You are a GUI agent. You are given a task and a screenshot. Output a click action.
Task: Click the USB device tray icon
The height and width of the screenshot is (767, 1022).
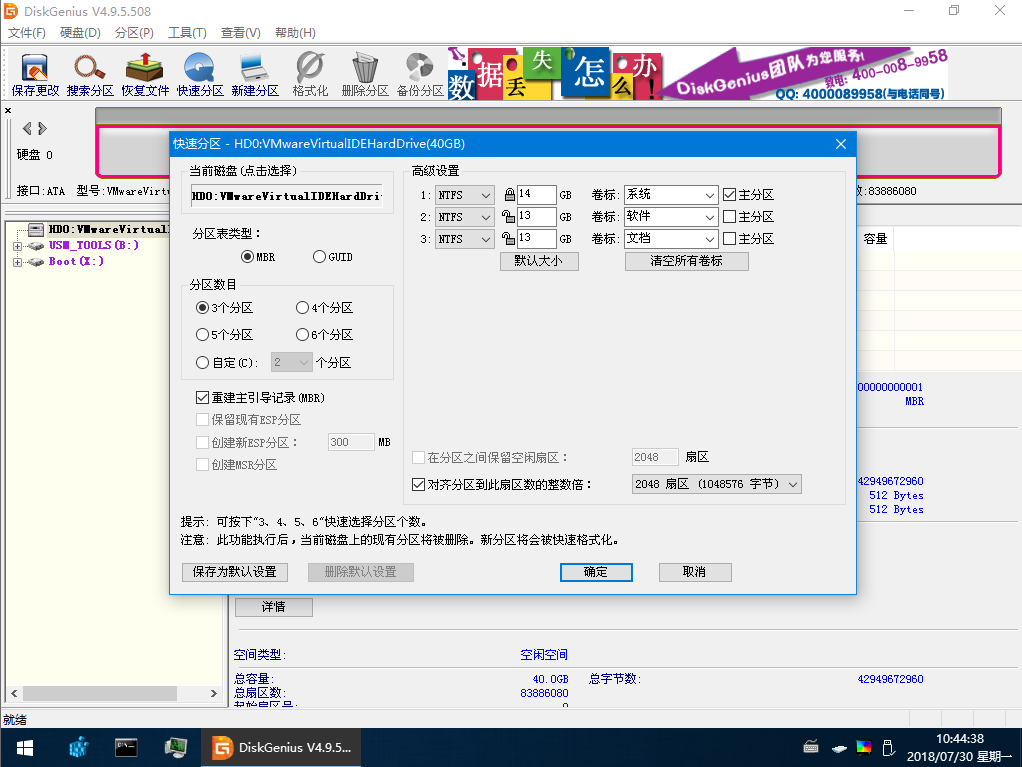coord(888,747)
